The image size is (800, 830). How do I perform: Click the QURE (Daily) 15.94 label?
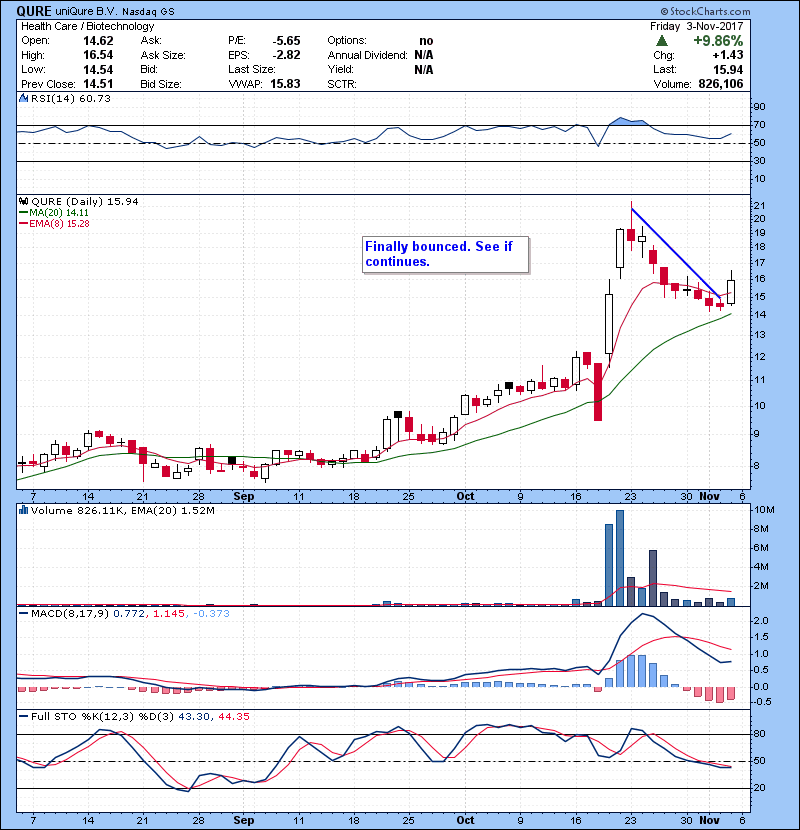point(85,202)
